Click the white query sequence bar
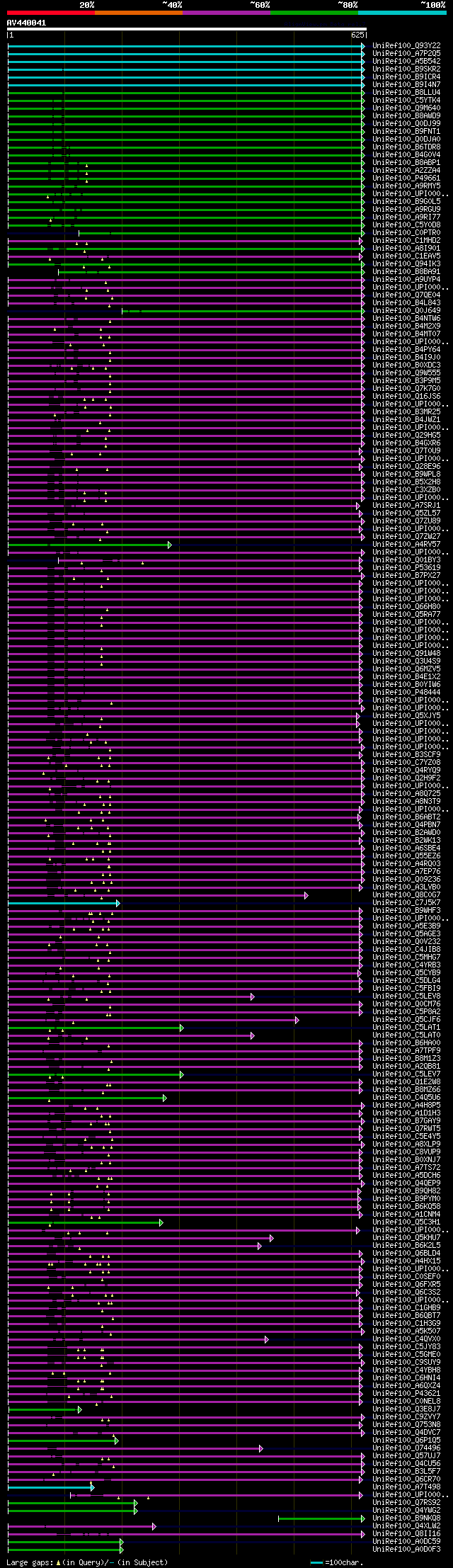Screen dimensions: 453x1568 [186, 29]
